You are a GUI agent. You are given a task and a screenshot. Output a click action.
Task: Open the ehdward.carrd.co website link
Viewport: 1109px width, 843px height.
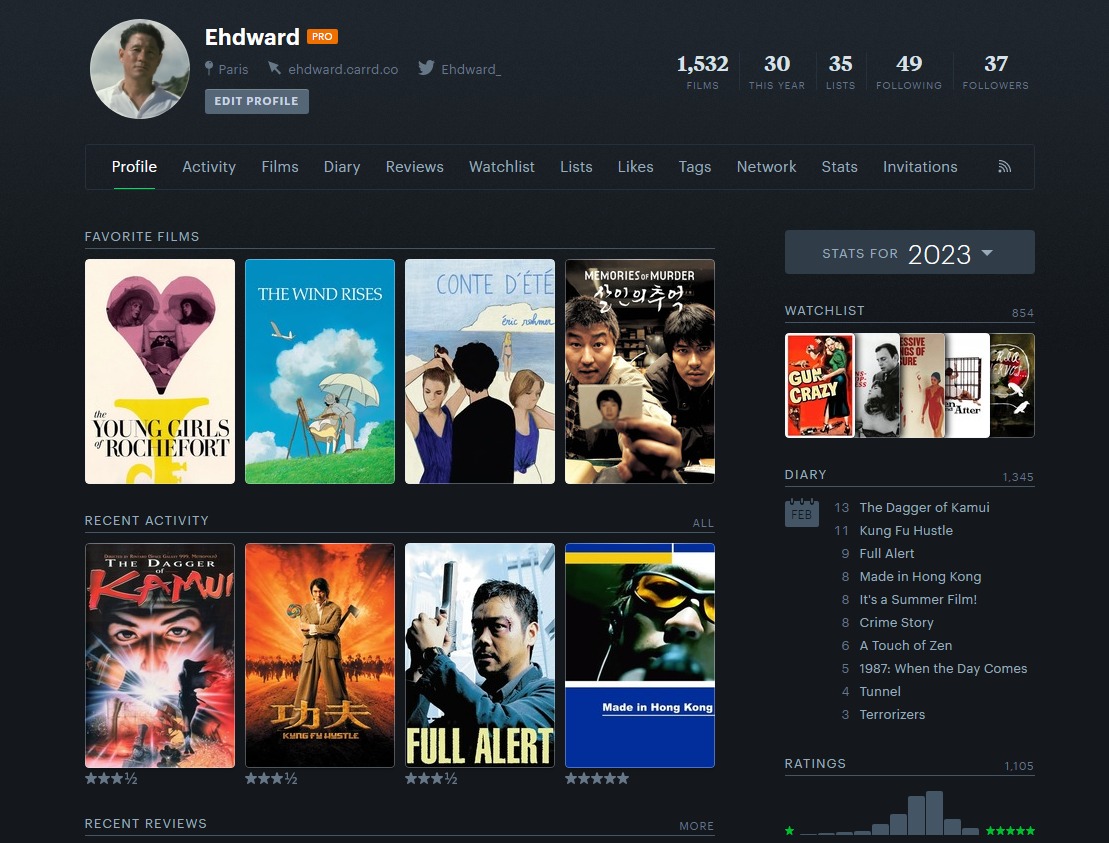[343, 69]
